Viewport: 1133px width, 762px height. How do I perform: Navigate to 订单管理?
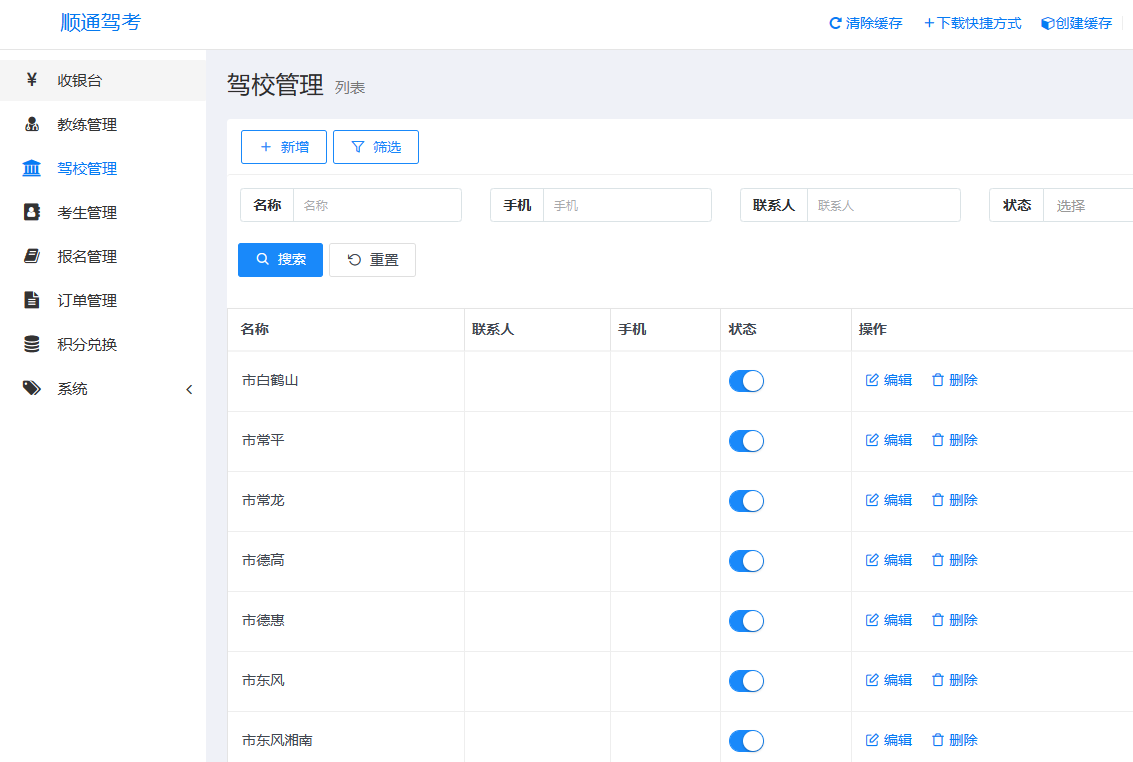click(x=103, y=300)
